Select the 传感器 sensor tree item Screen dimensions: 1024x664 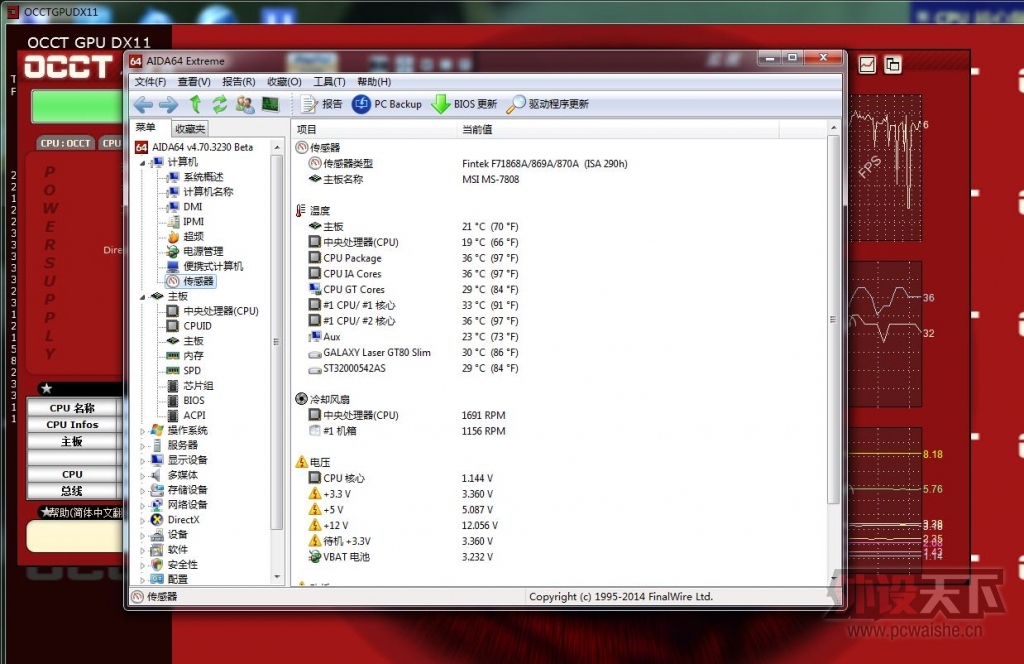[x=198, y=281]
